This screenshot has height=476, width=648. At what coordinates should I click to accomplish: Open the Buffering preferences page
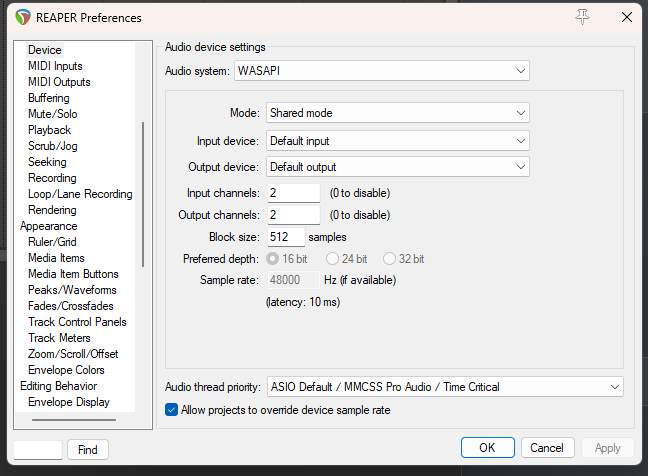49,98
